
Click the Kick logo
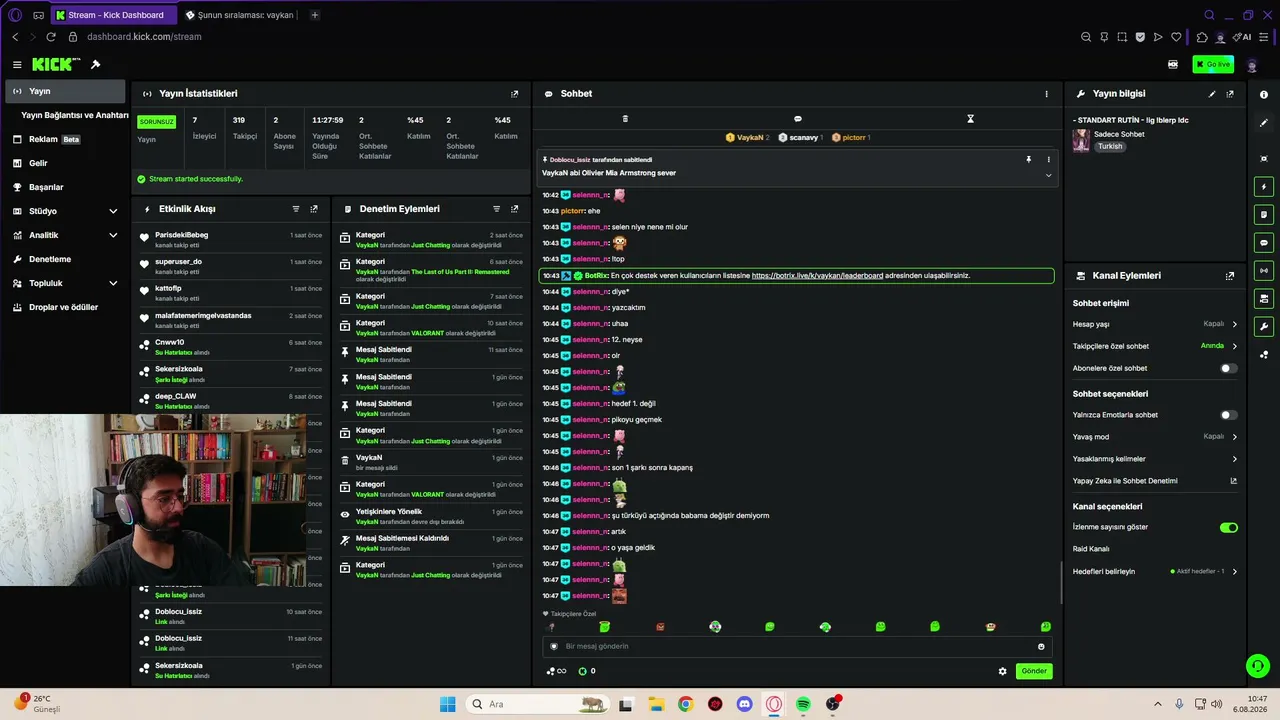click(56, 64)
